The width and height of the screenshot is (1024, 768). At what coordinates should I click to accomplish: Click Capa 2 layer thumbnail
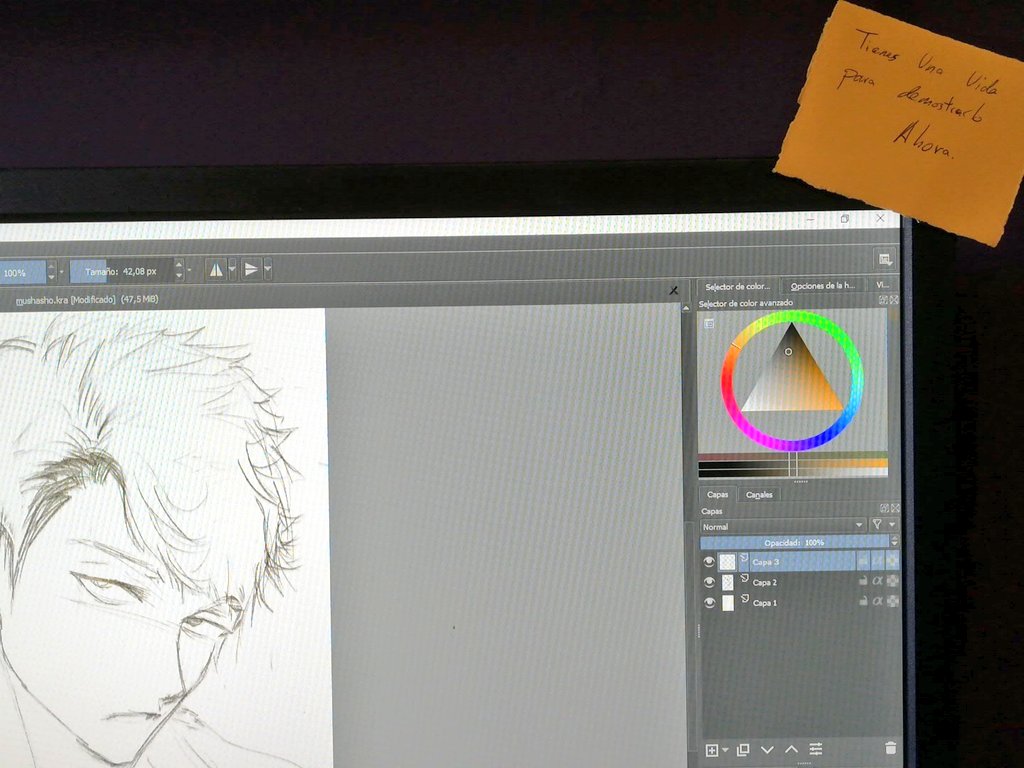(728, 582)
